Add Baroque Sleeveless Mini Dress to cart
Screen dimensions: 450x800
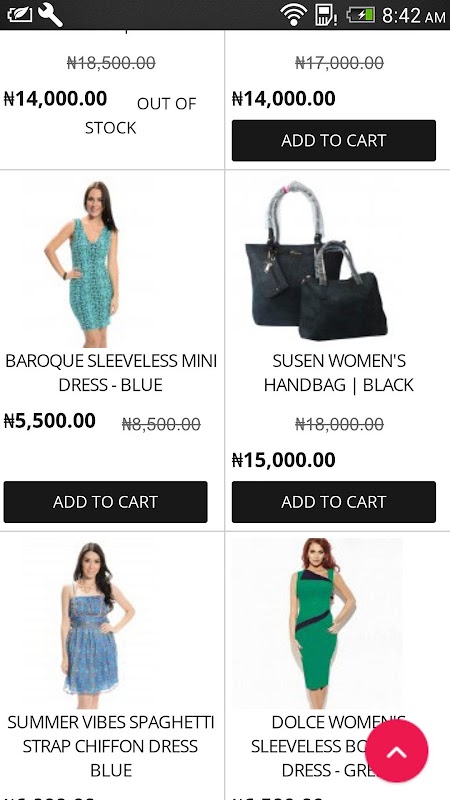[x=106, y=502]
